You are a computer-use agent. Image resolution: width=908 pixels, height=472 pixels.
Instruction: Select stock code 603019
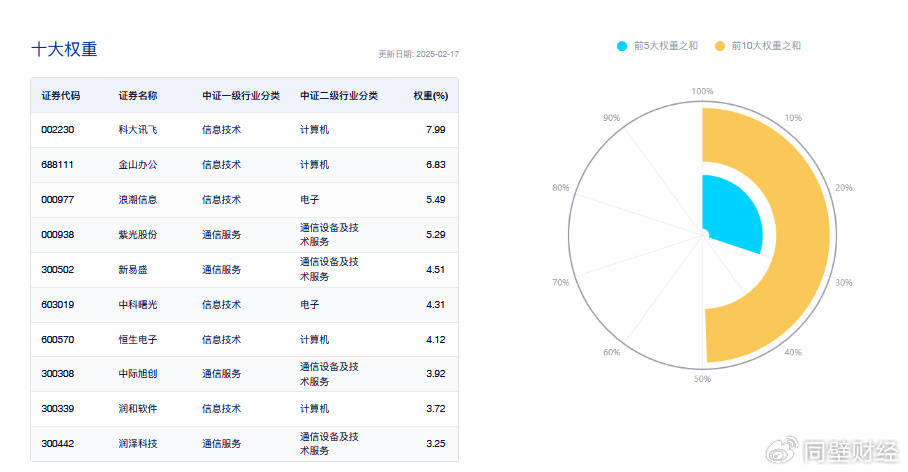click(x=57, y=305)
